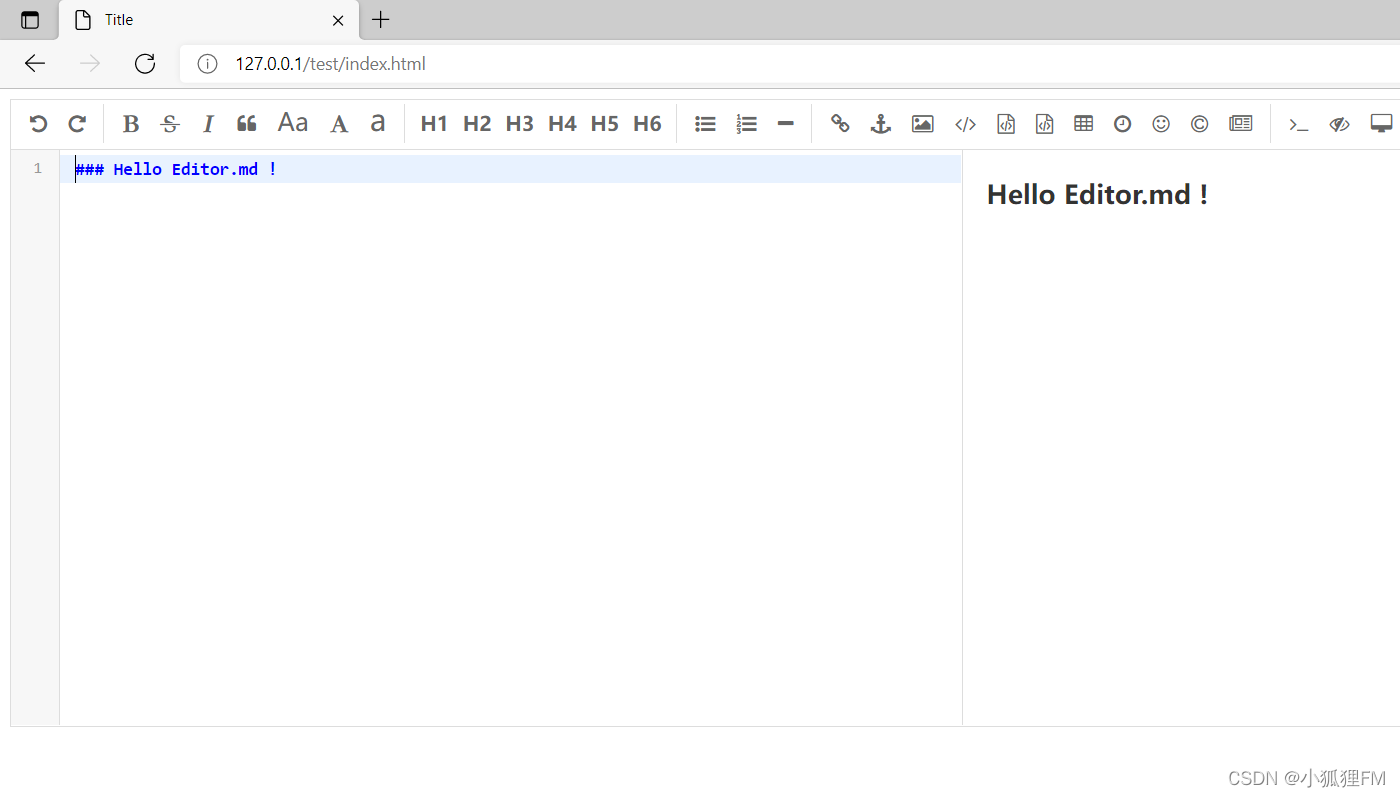Select the 'Title' browser tab
Image resolution: width=1400 pixels, height=797 pixels.
[x=208, y=20]
